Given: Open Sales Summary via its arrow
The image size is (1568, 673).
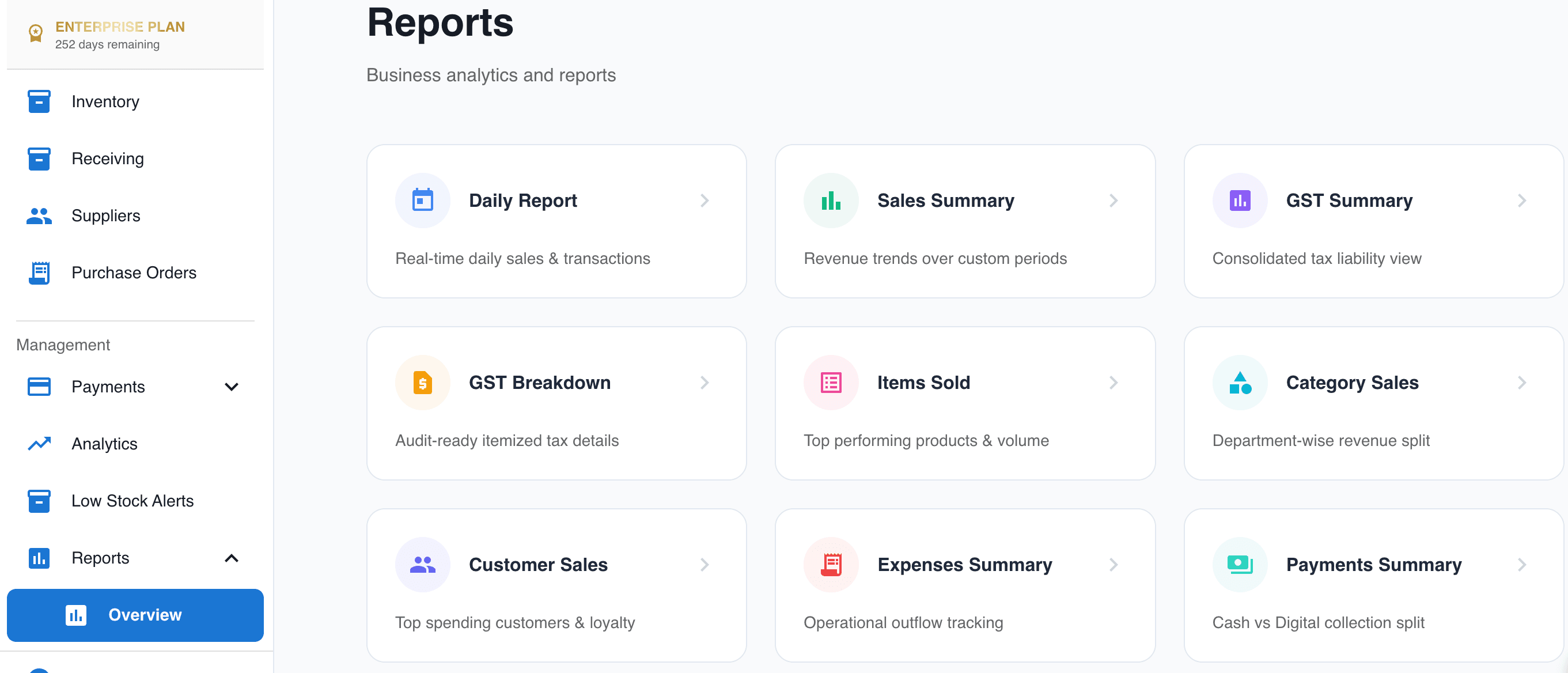Looking at the screenshot, I should 1113,201.
